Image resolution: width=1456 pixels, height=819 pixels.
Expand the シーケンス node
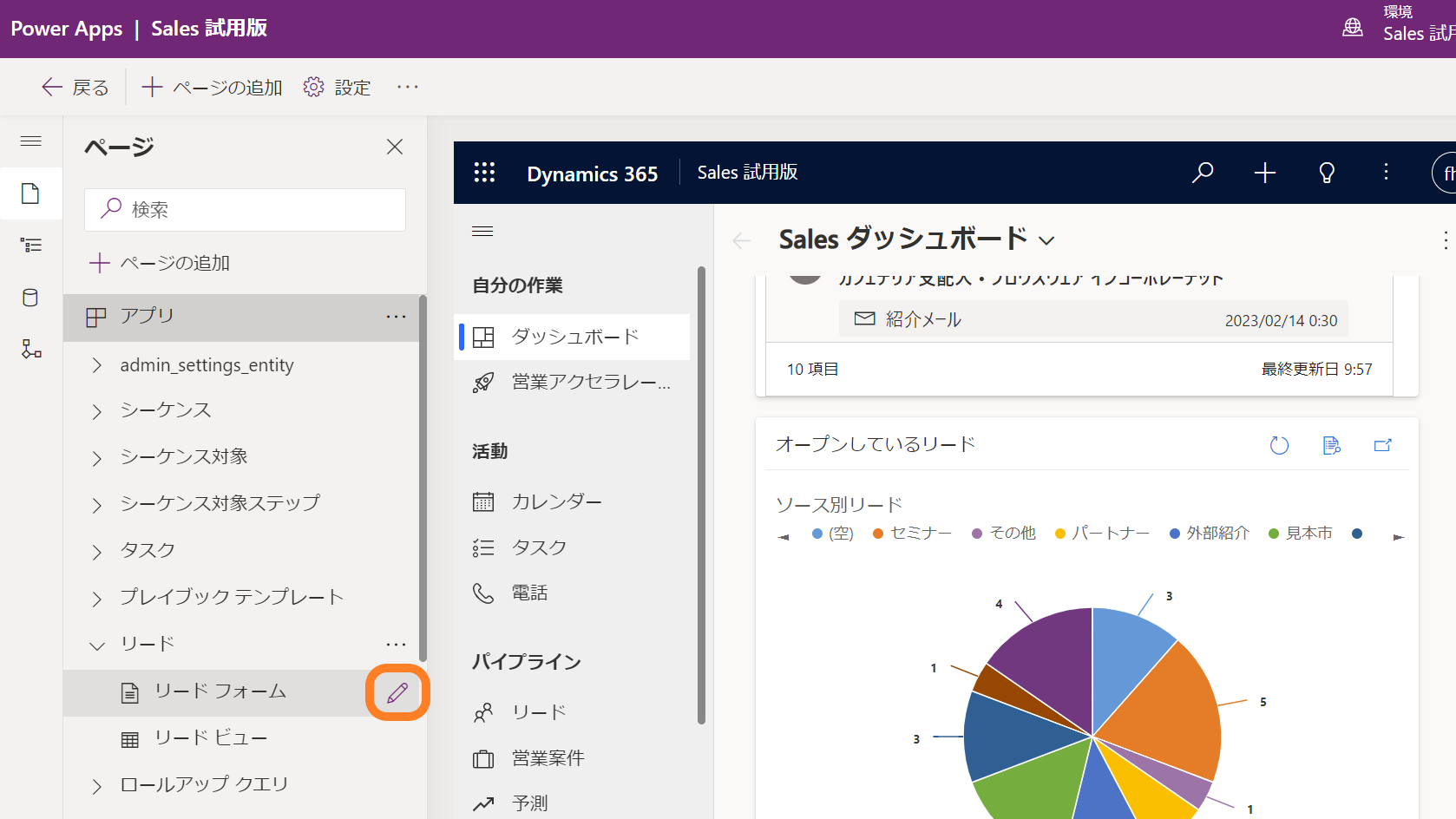pyautogui.click(x=97, y=411)
